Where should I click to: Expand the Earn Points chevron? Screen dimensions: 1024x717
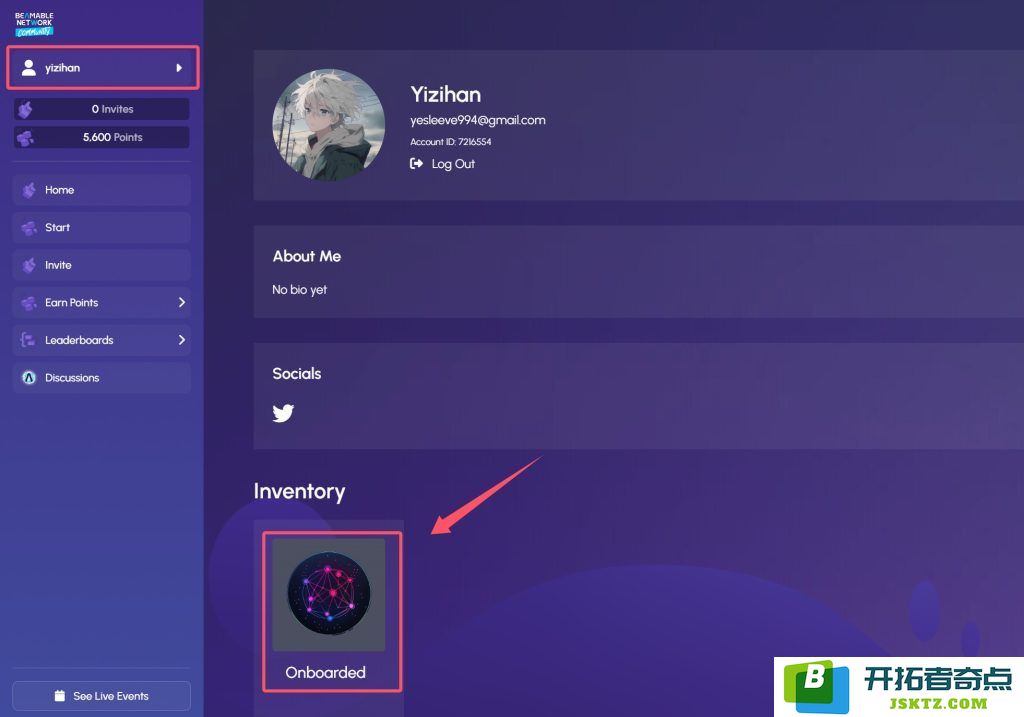[182, 302]
